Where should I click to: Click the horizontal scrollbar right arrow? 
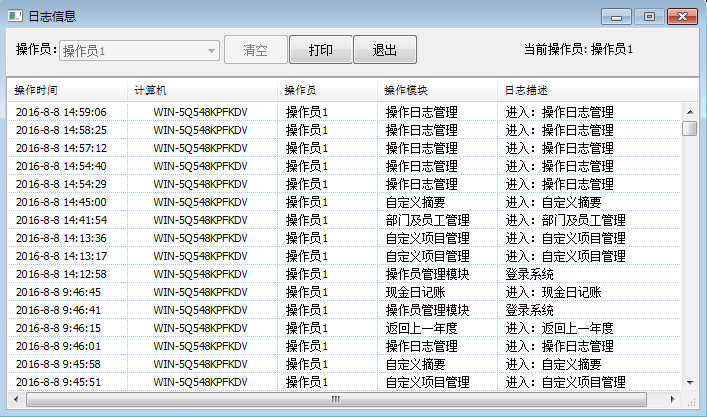click(674, 399)
